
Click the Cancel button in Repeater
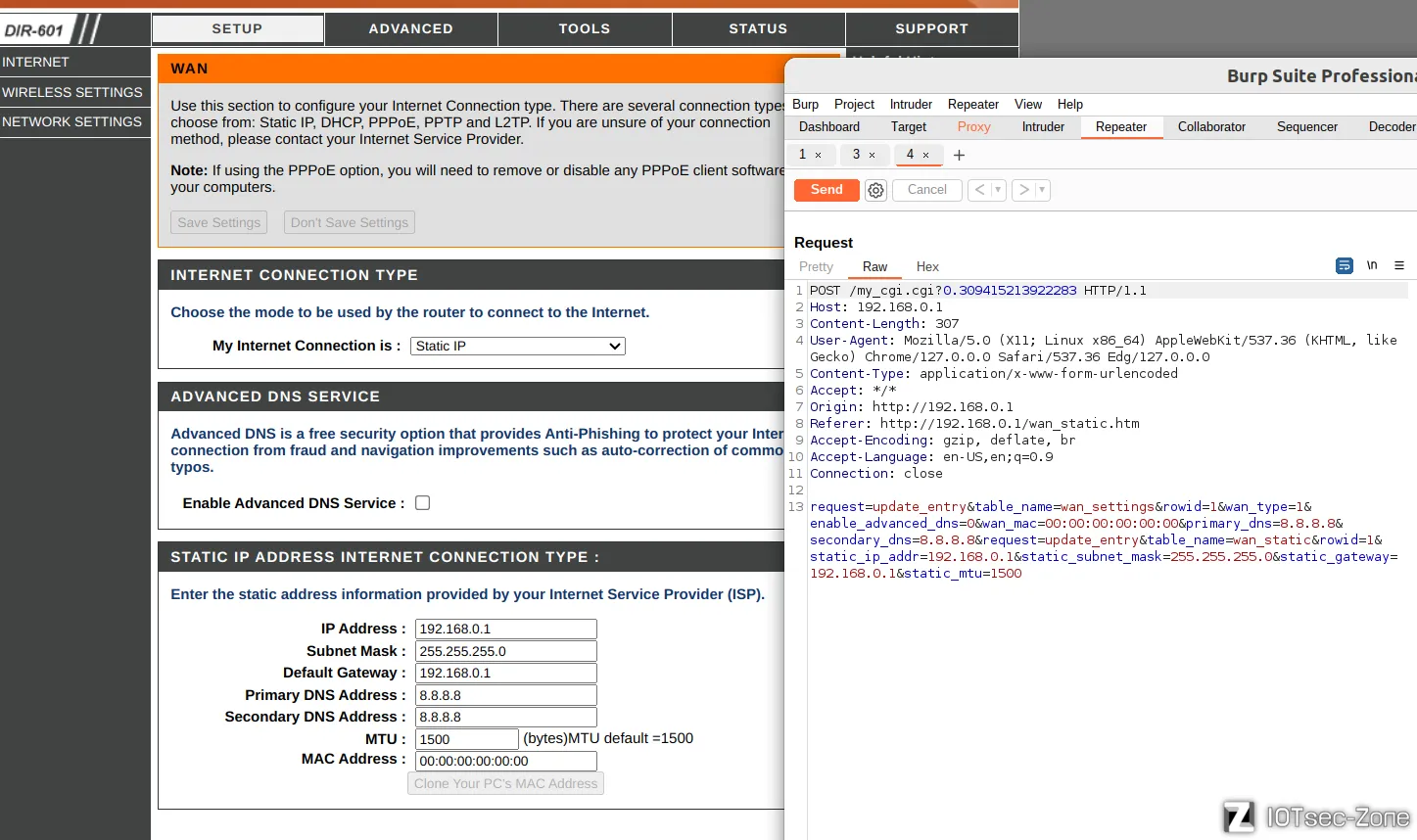tap(926, 190)
